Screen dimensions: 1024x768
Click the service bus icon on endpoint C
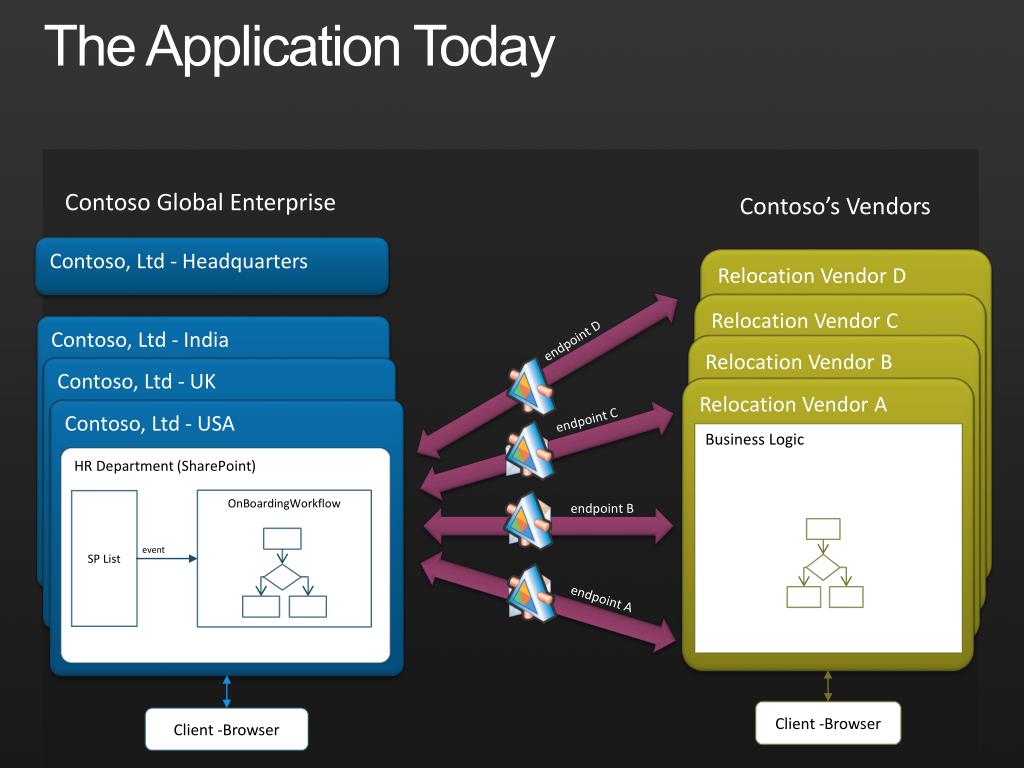pyautogui.click(x=529, y=452)
